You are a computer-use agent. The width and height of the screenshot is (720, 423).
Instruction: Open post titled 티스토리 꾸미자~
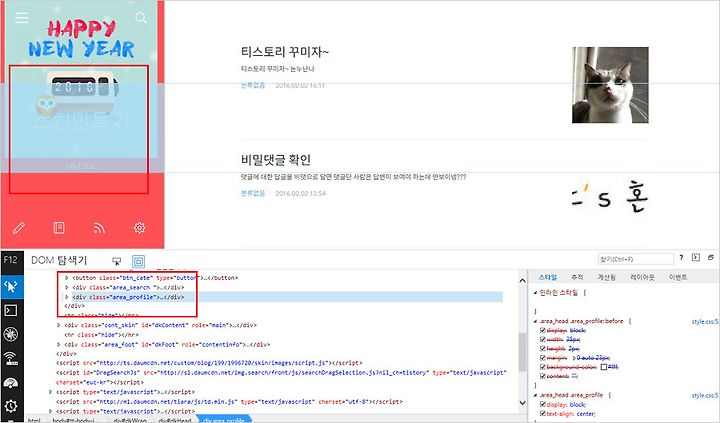pos(285,52)
